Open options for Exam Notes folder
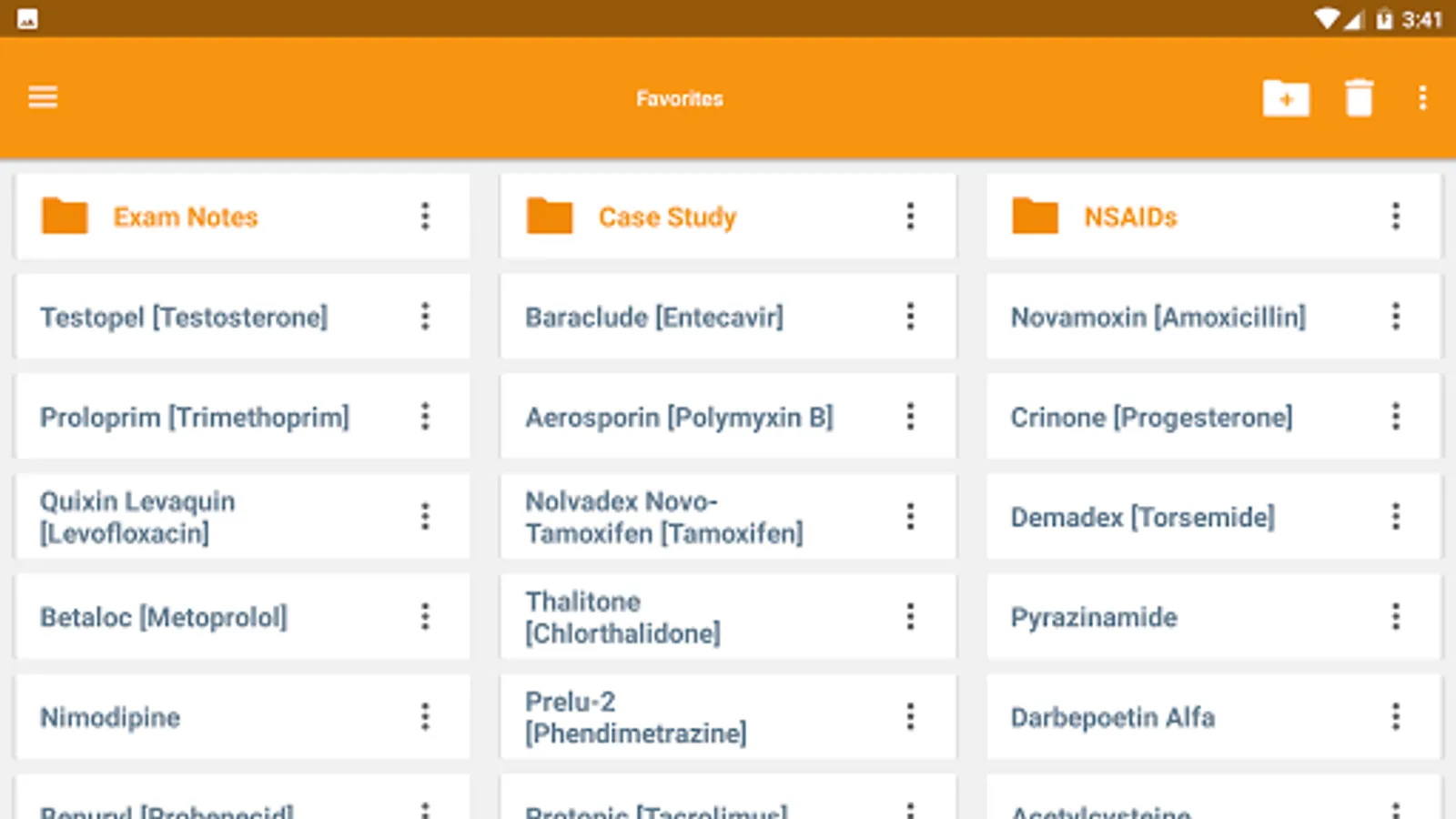Viewport: 1456px width, 819px height. (x=425, y=217)
